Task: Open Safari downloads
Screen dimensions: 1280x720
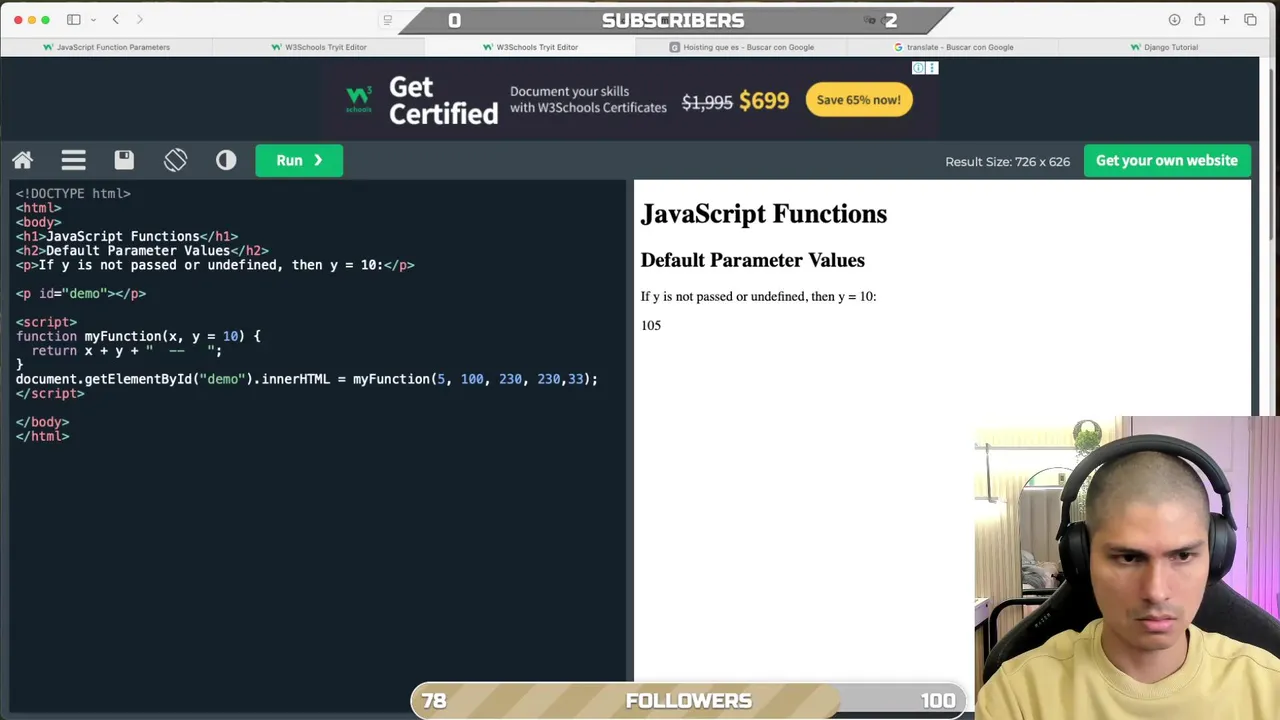Action: pyautogui.click(x=1174, y=19)
